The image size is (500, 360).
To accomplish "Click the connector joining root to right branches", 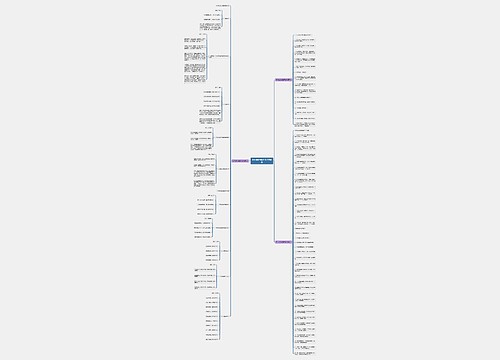I will coord(274,161).
